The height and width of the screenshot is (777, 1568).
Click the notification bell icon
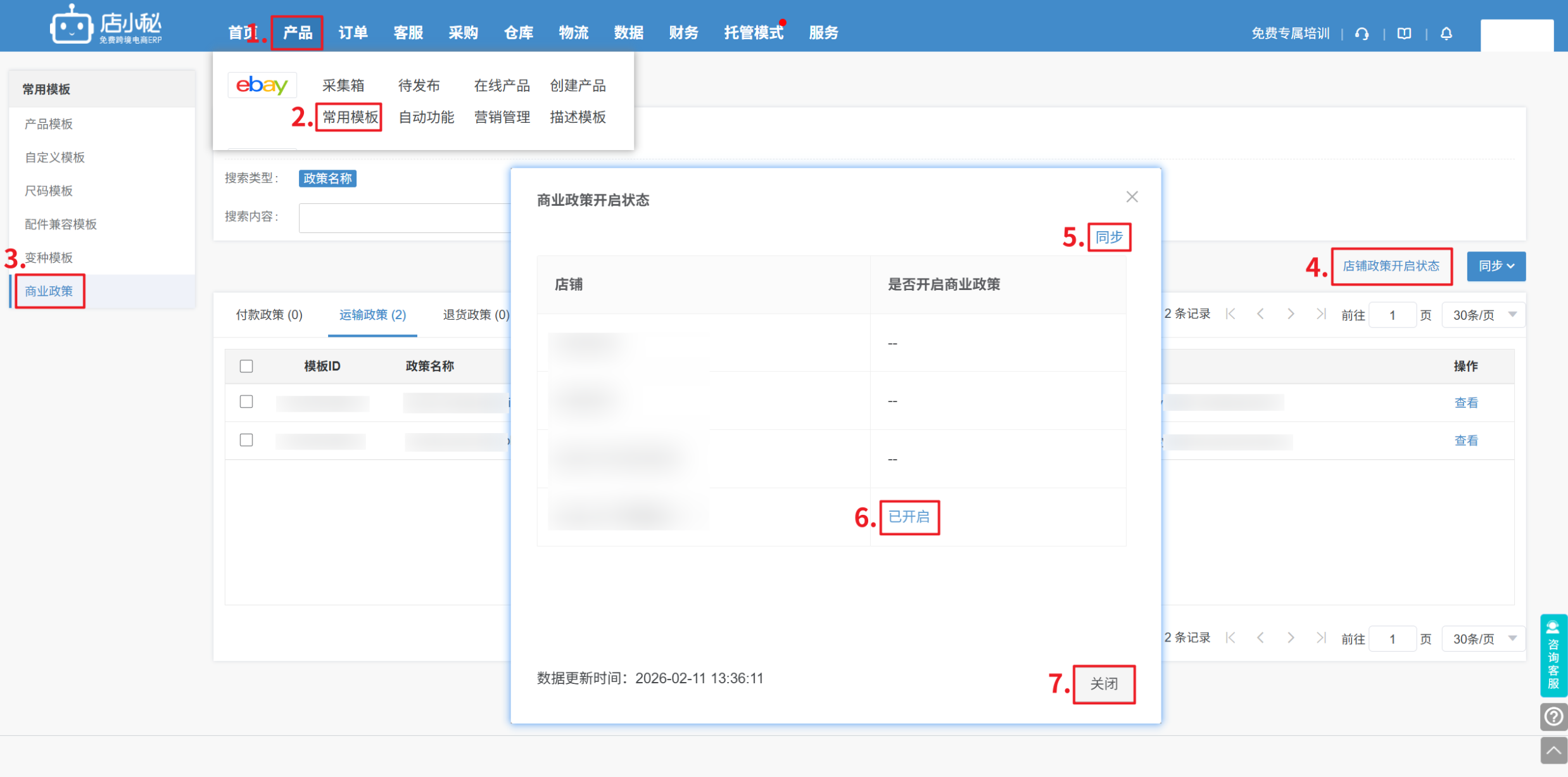[x=1446, y=34]
